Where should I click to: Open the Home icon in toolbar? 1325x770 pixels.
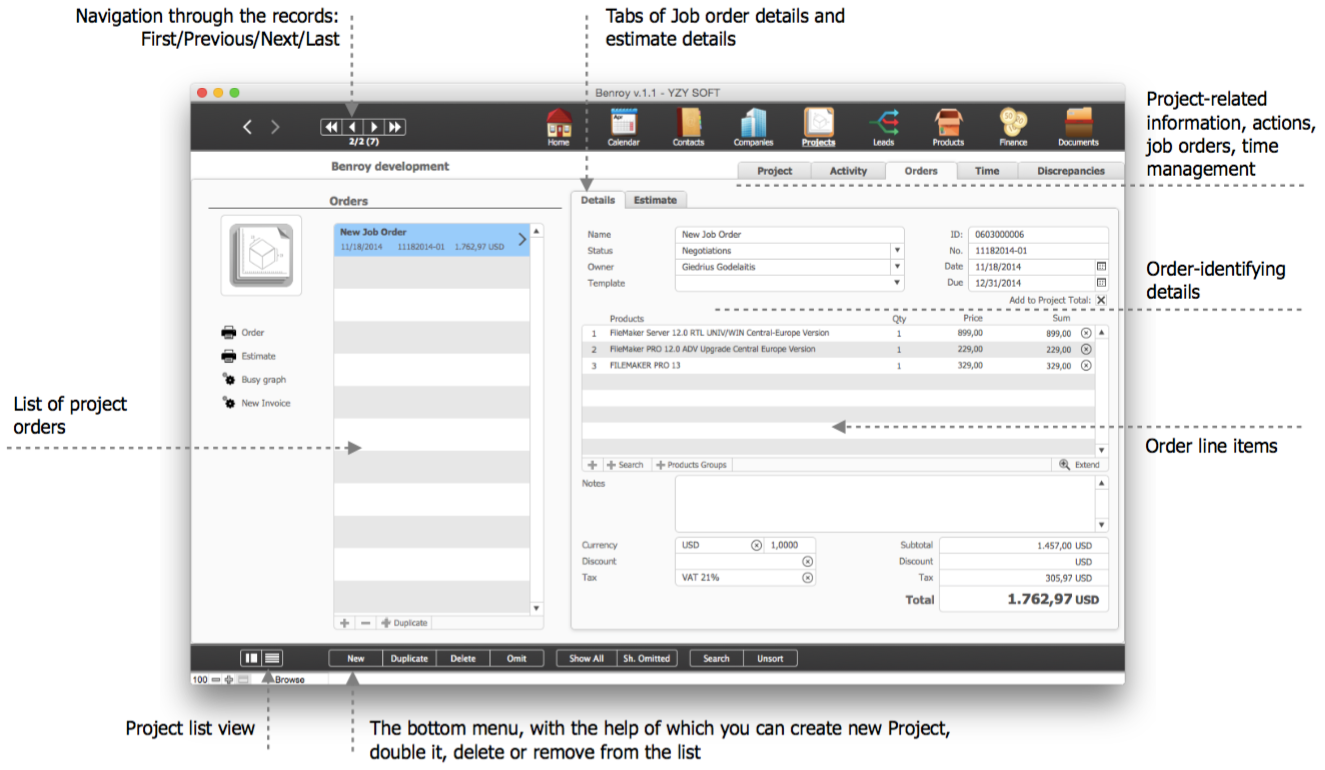(558, 124)
